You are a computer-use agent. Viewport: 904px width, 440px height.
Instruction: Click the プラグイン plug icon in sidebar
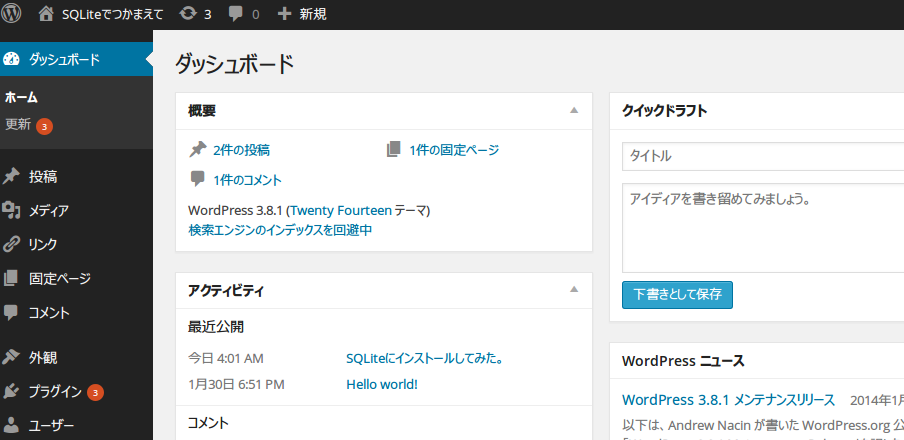pos(12,391)
